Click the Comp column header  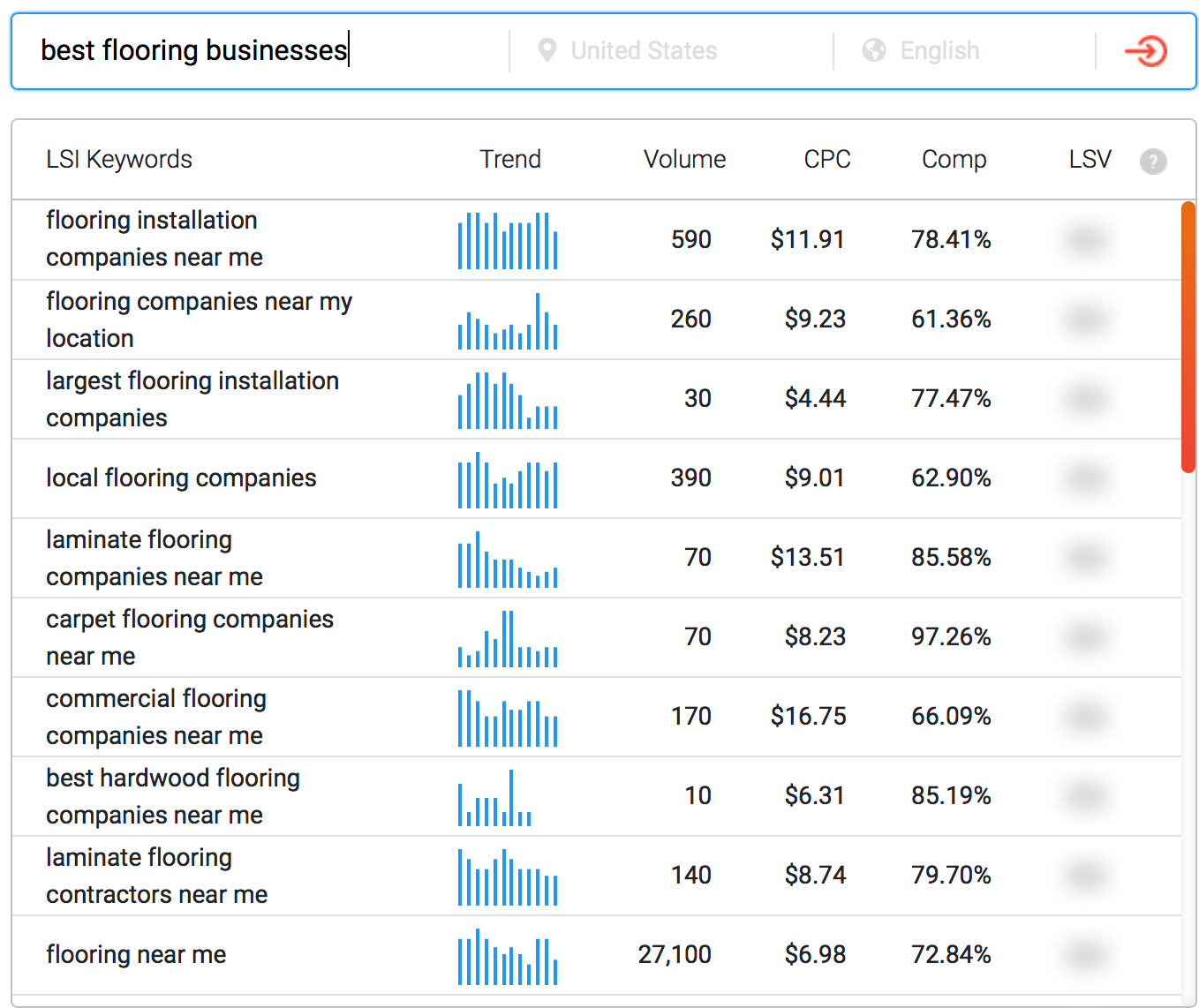[954, 160]
